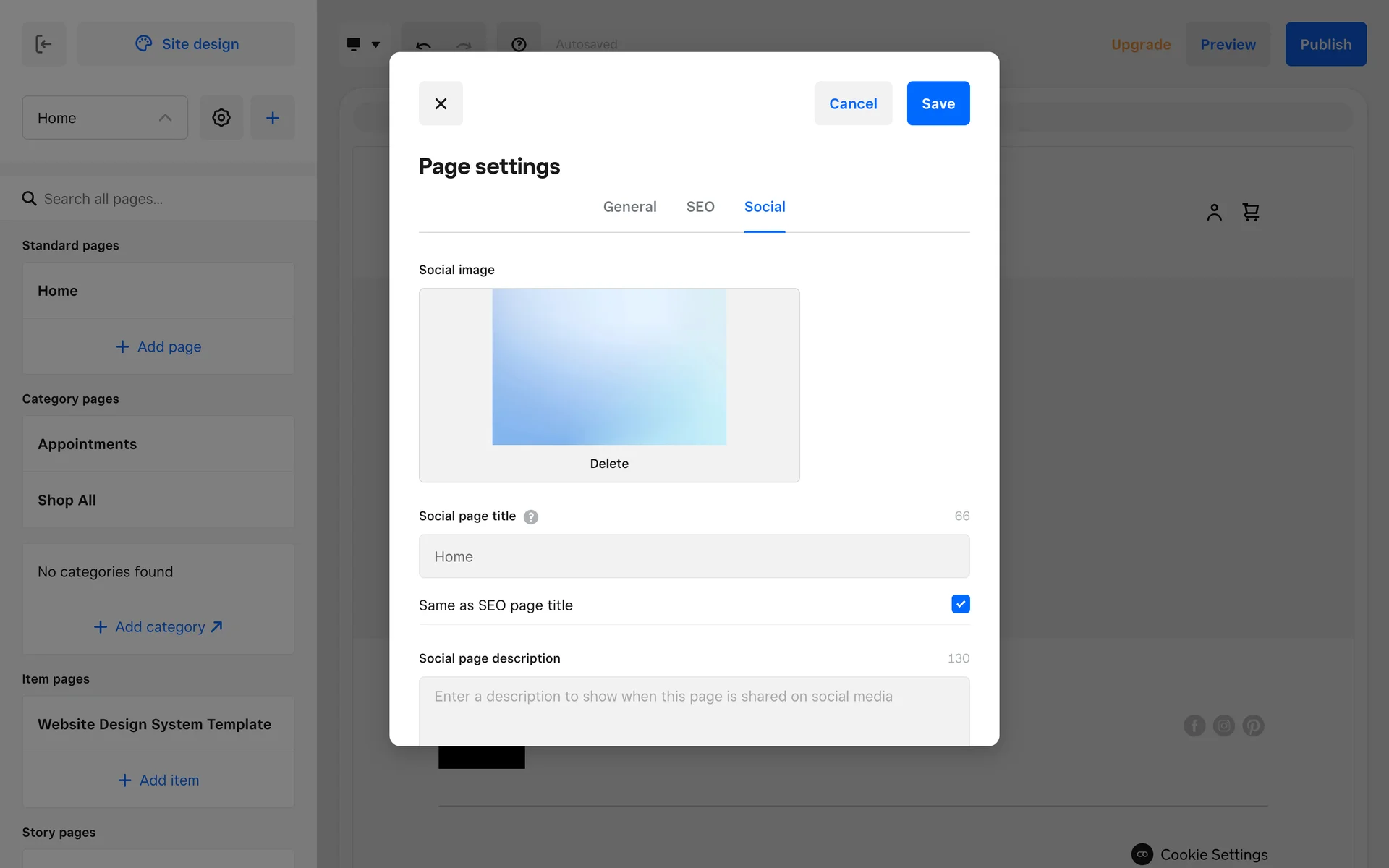This screenshot has height=868, width=1389.
Task: Switch to the General tab
Action: pos(629,207)
